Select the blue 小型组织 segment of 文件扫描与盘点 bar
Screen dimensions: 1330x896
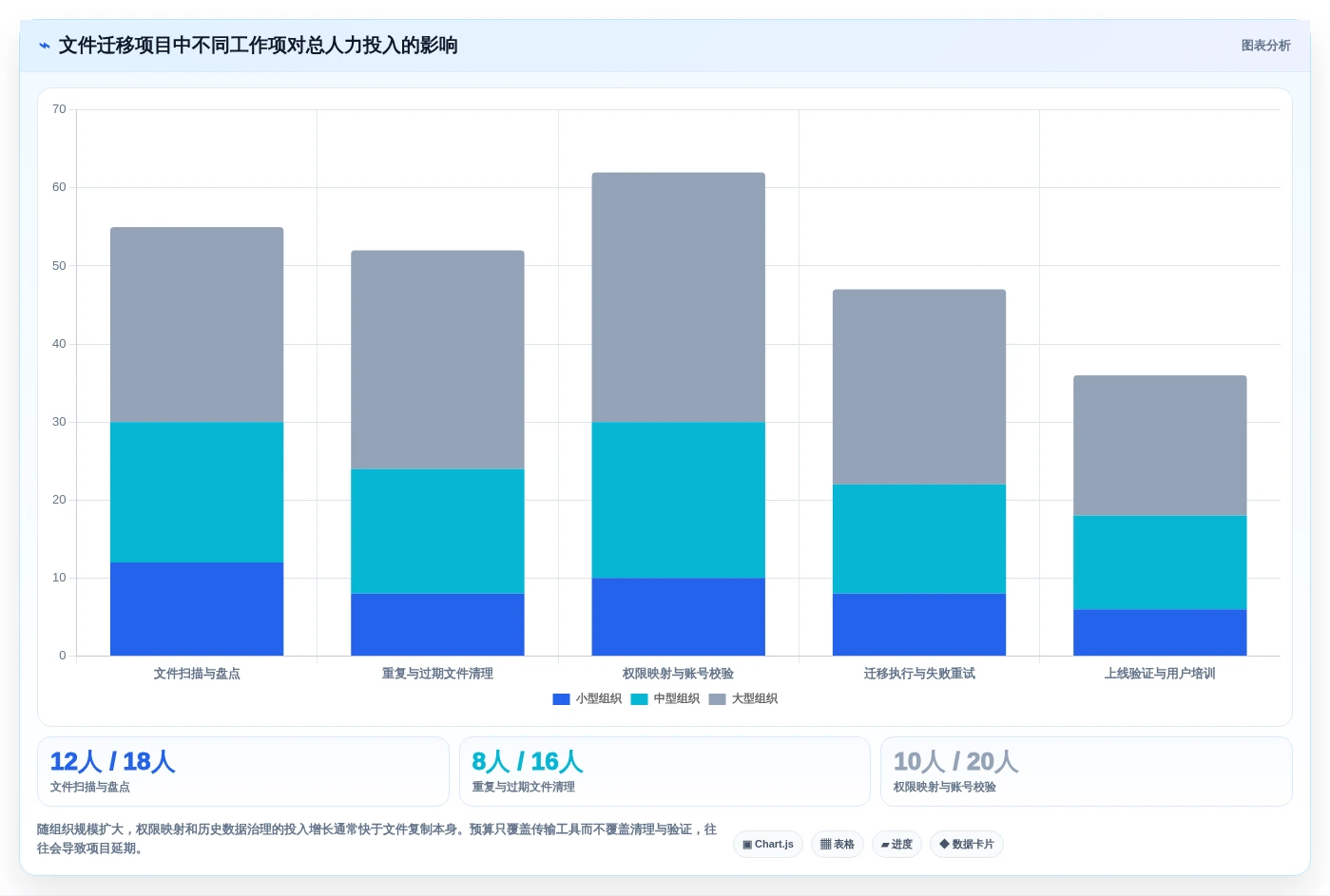click(x=197, y=609)
